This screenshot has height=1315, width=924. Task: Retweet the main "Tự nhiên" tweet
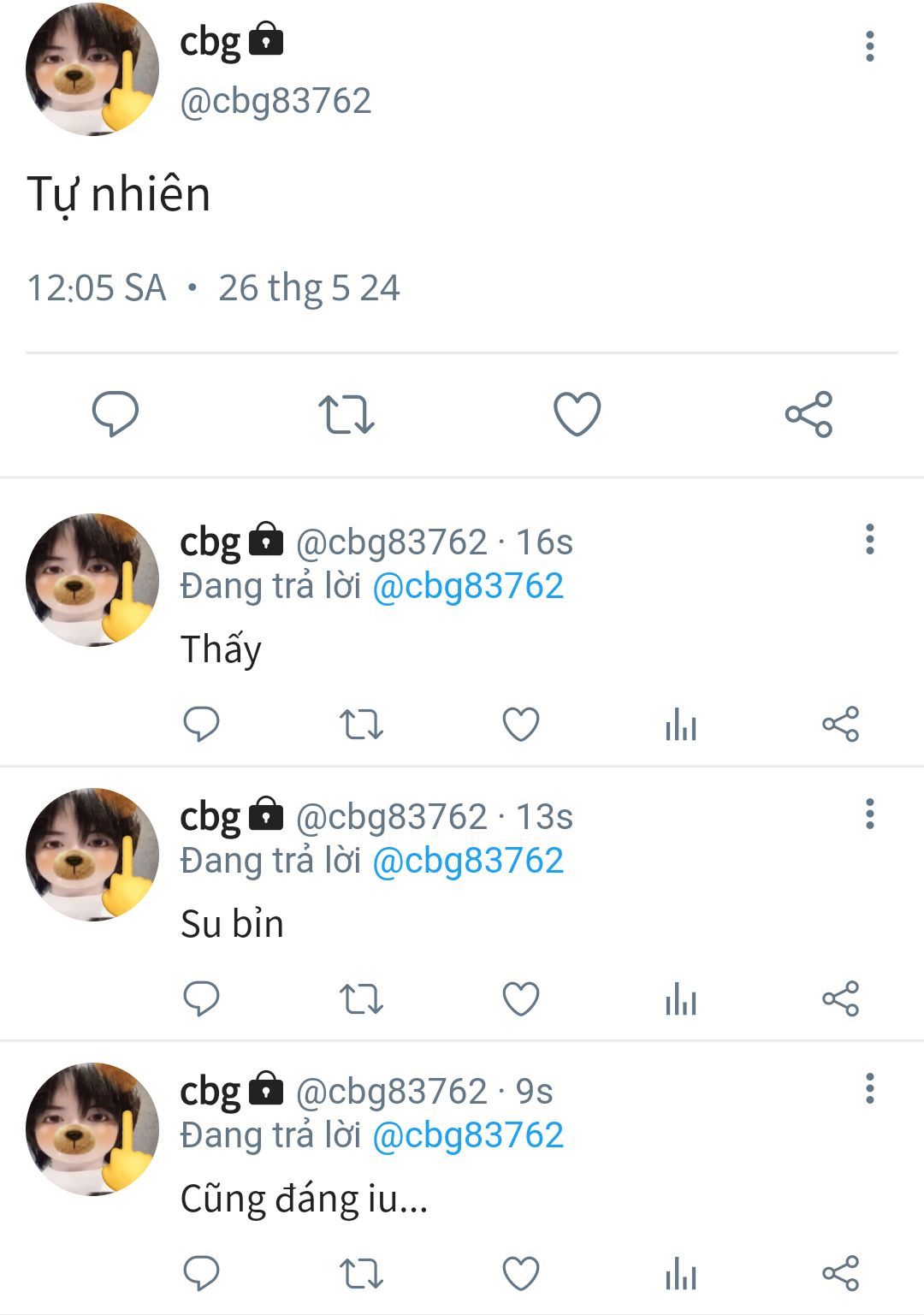coord(346,414)
